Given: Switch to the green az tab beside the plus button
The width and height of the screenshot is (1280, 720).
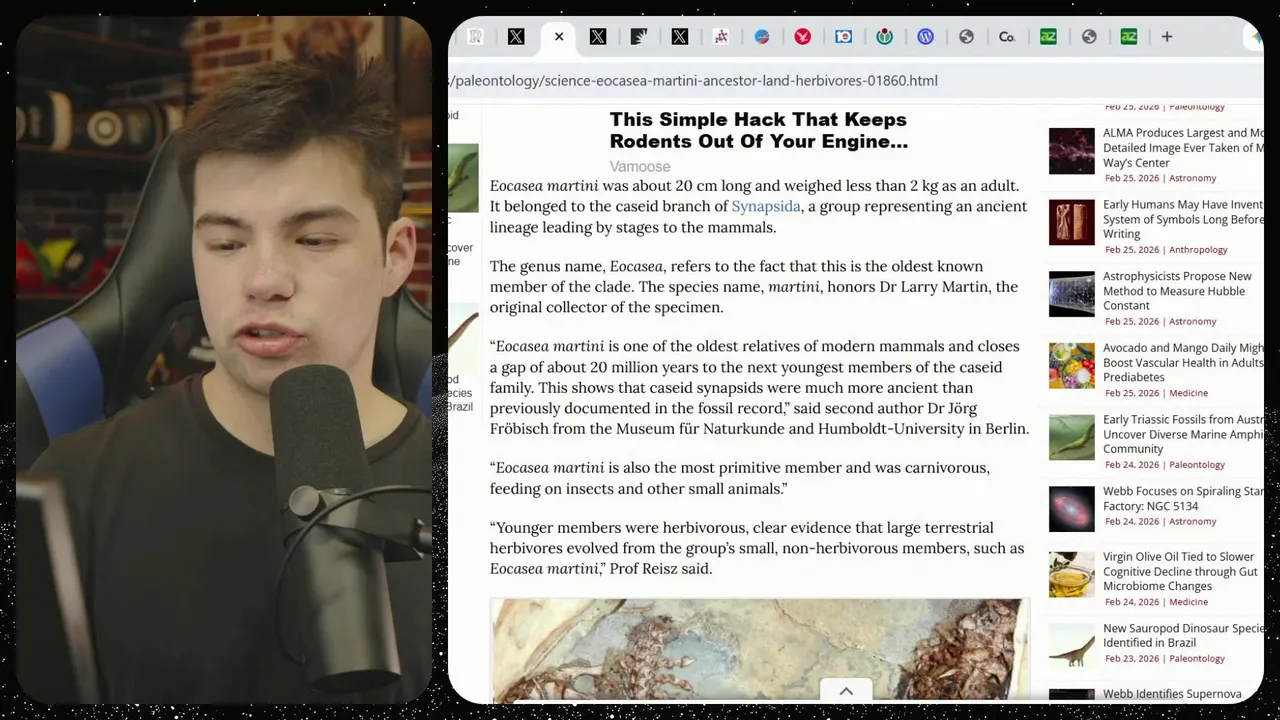Looking at the screenshot, I should 1128,37.
